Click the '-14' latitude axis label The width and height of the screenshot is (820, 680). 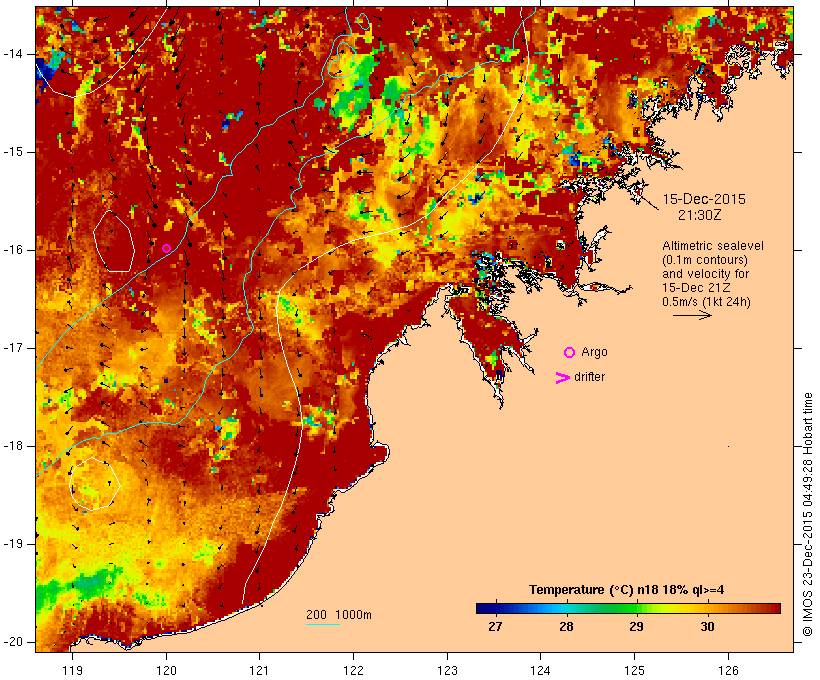(12, 54)
